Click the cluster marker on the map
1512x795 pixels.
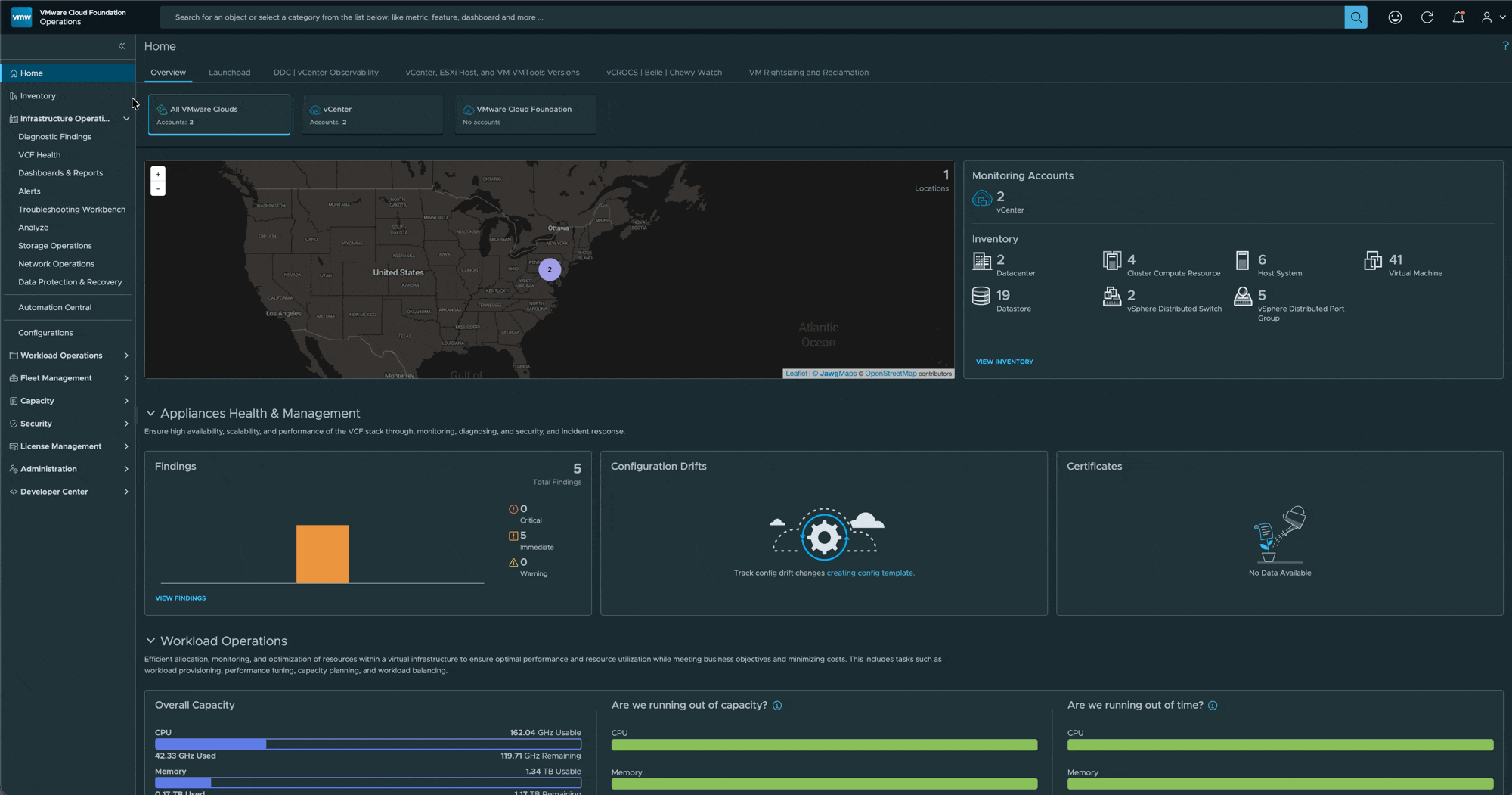[x=550, y=269]
